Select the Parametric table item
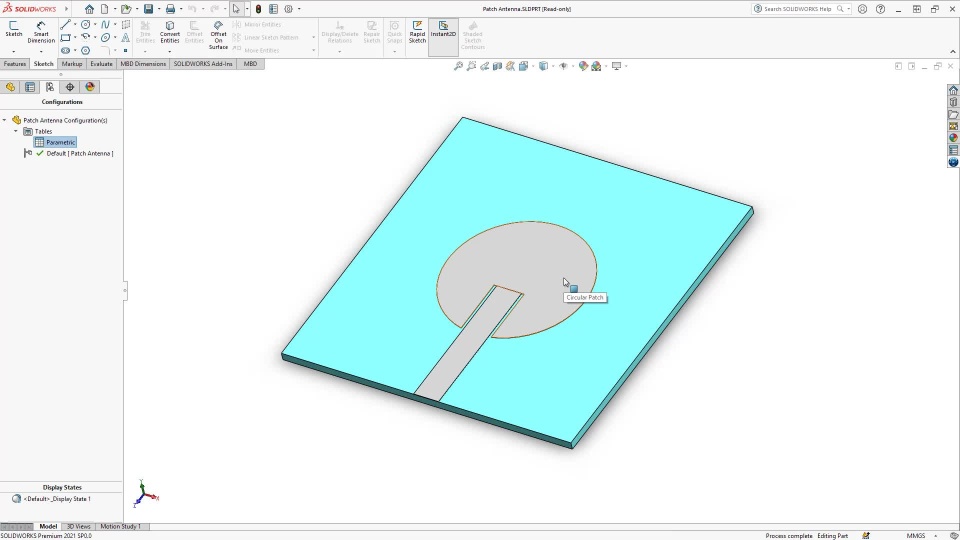This screenshot has width=960, height=540. point(55,142)
